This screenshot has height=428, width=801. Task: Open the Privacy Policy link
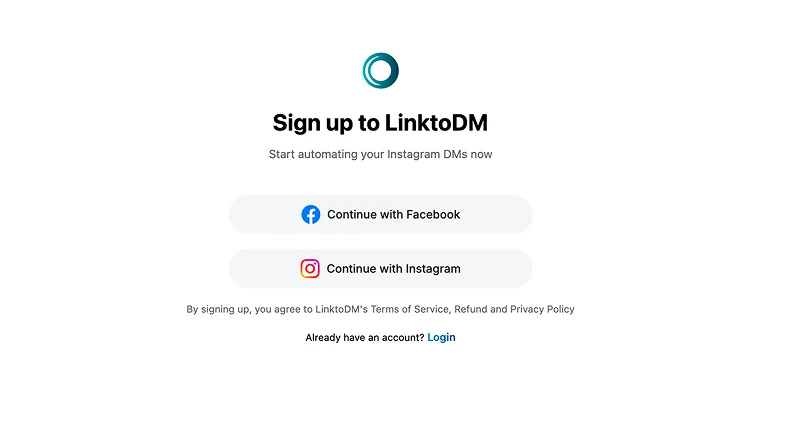tap(542, 309)
